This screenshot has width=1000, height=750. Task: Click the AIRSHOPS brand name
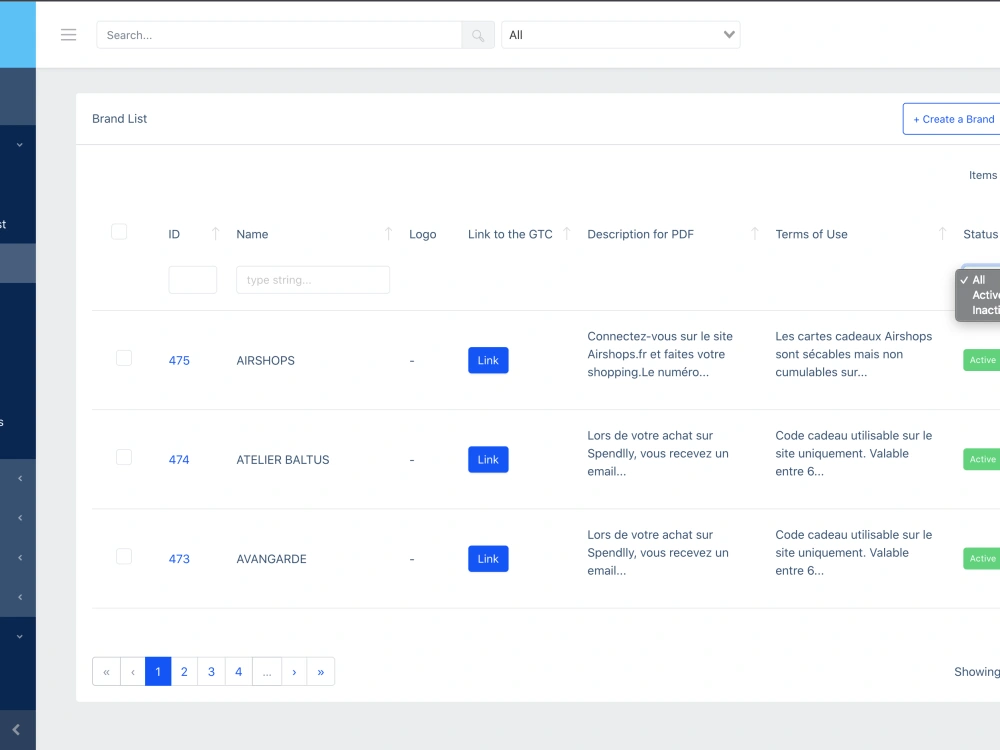click(265, 361)
